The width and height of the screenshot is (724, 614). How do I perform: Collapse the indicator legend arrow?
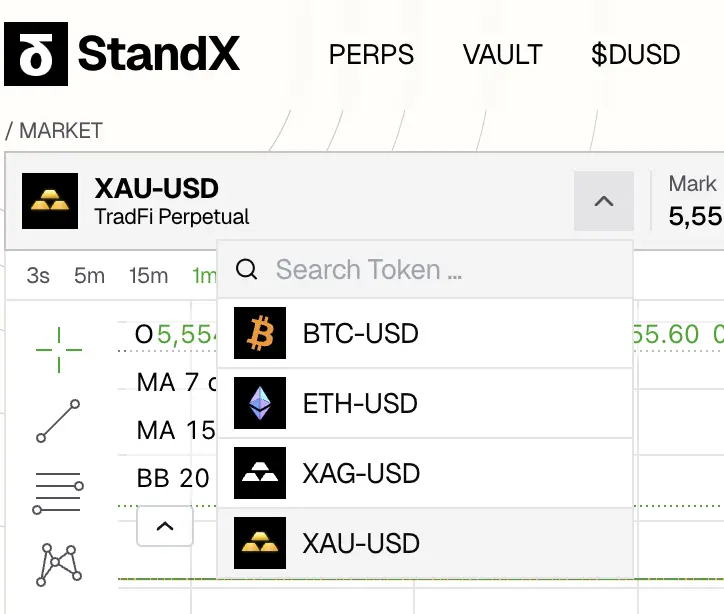165,526
